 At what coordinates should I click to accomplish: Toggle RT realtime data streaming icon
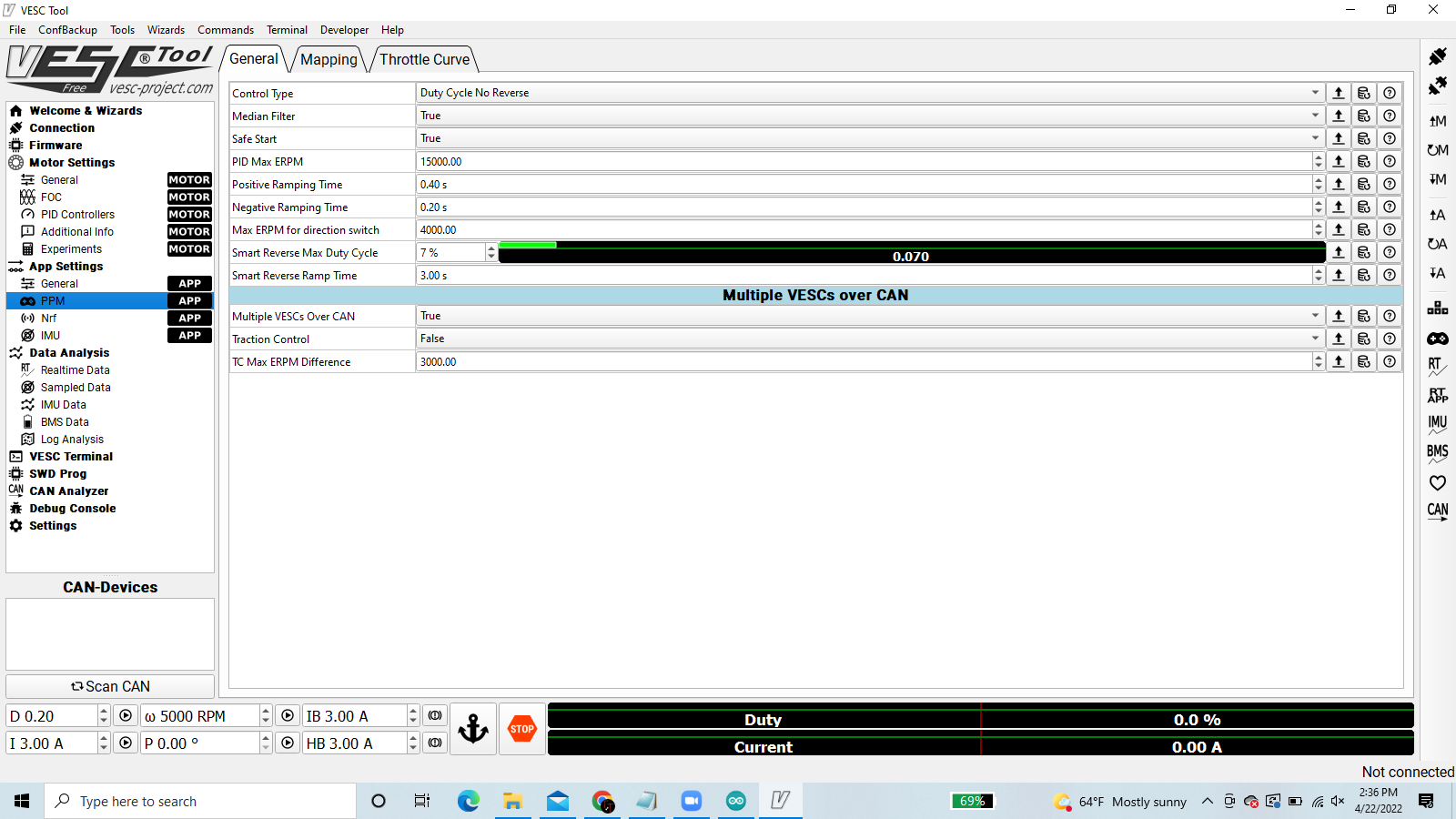(1438, 367)
